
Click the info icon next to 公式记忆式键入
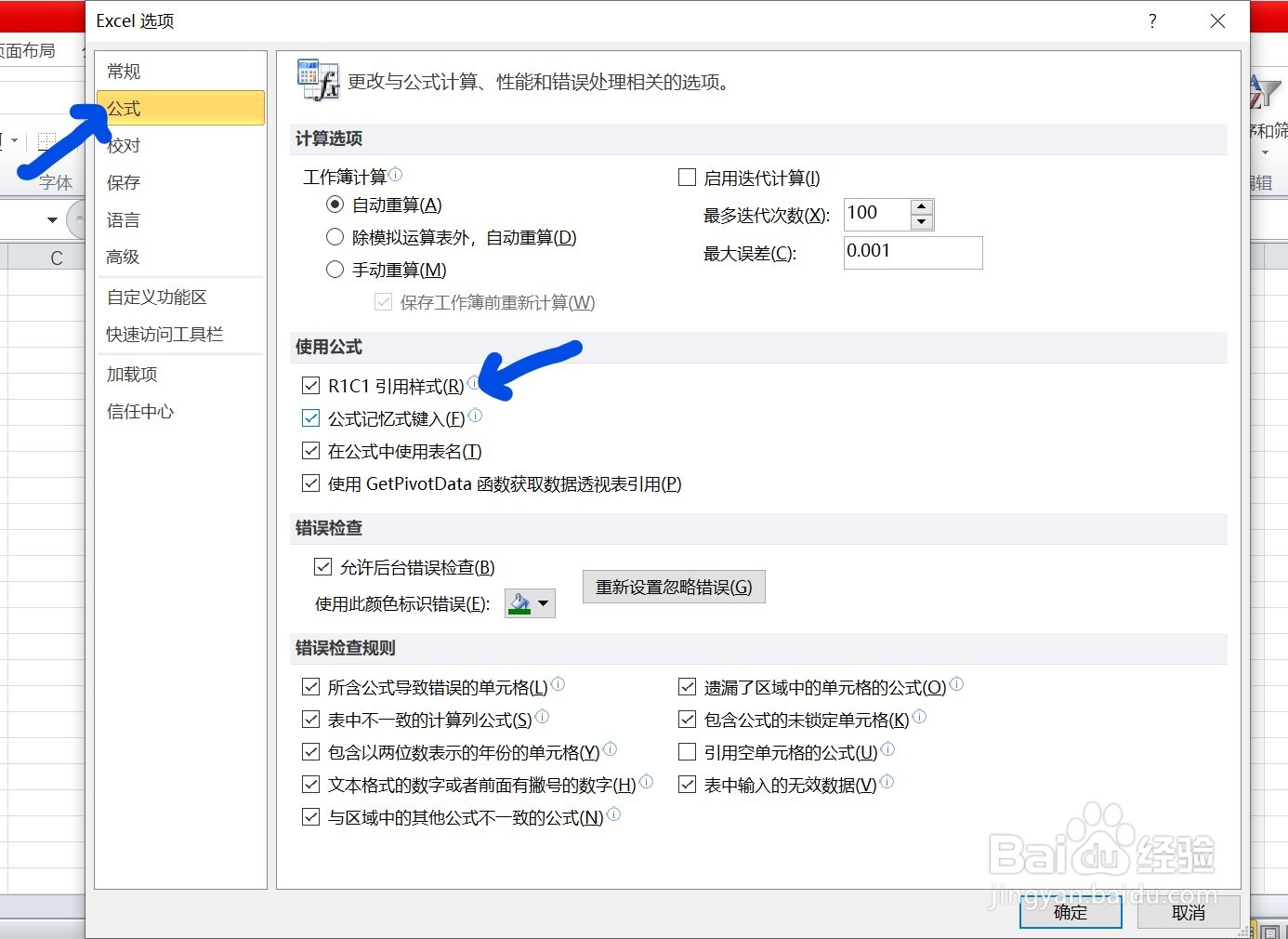click(475, 415)
